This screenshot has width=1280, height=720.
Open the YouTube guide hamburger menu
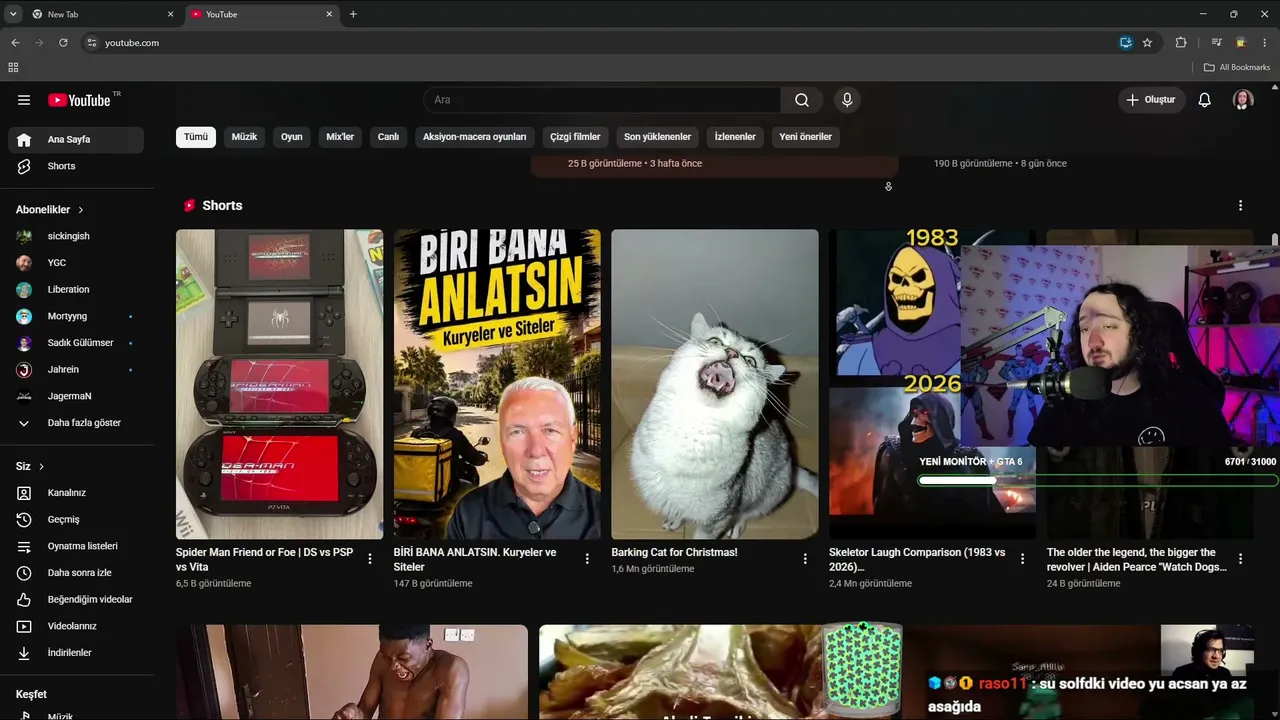click(x=24, y=100)
